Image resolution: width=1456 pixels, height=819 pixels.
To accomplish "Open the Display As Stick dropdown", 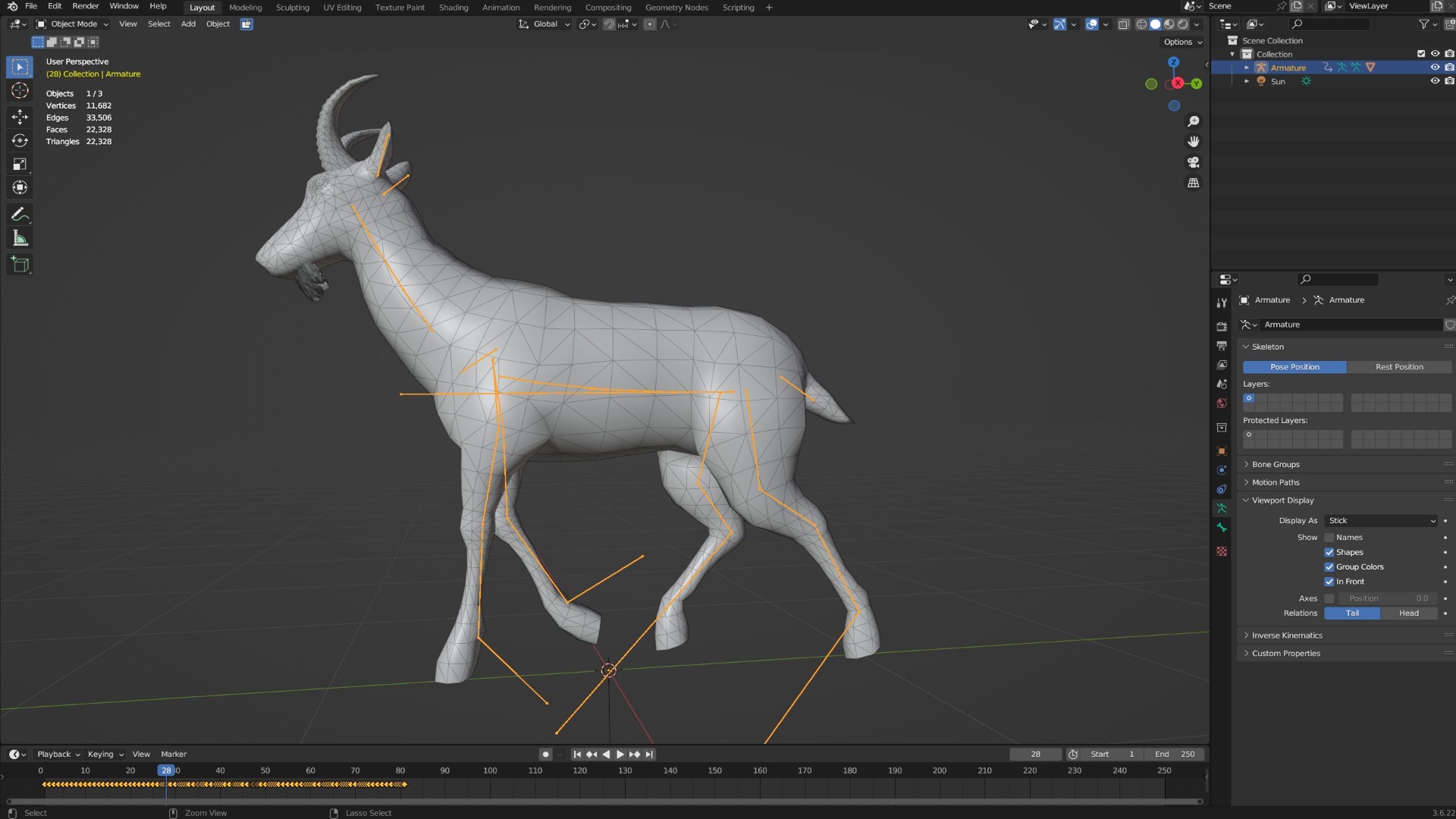I will pos(1381,521).
